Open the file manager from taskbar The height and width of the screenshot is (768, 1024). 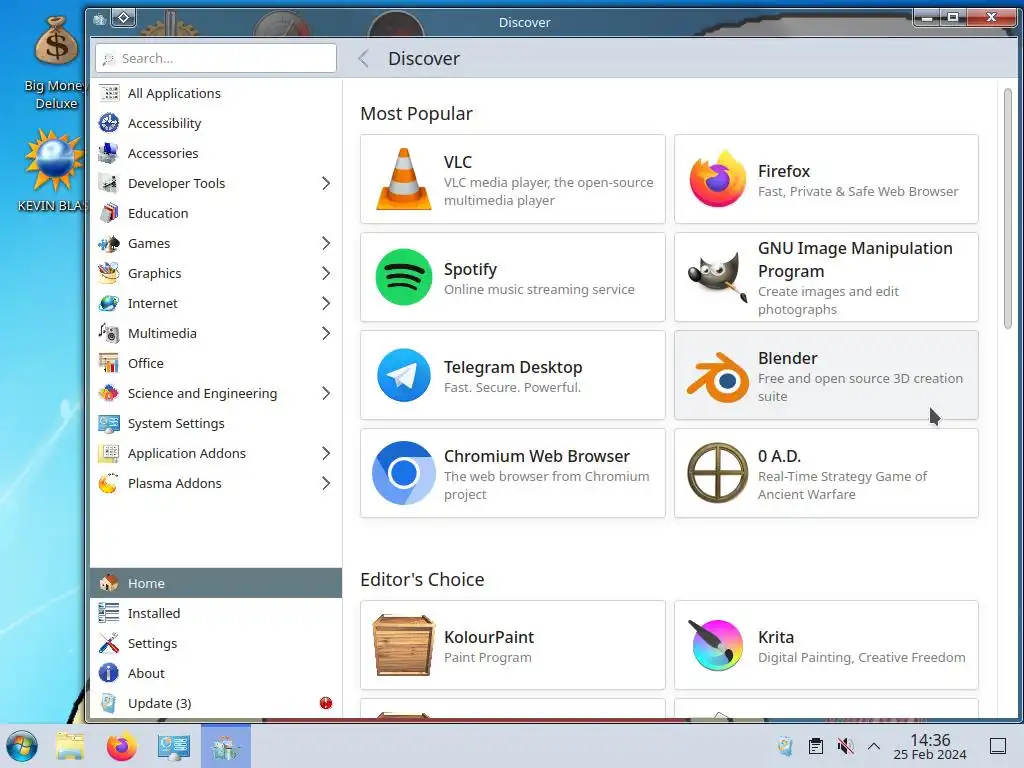point(70,746)
